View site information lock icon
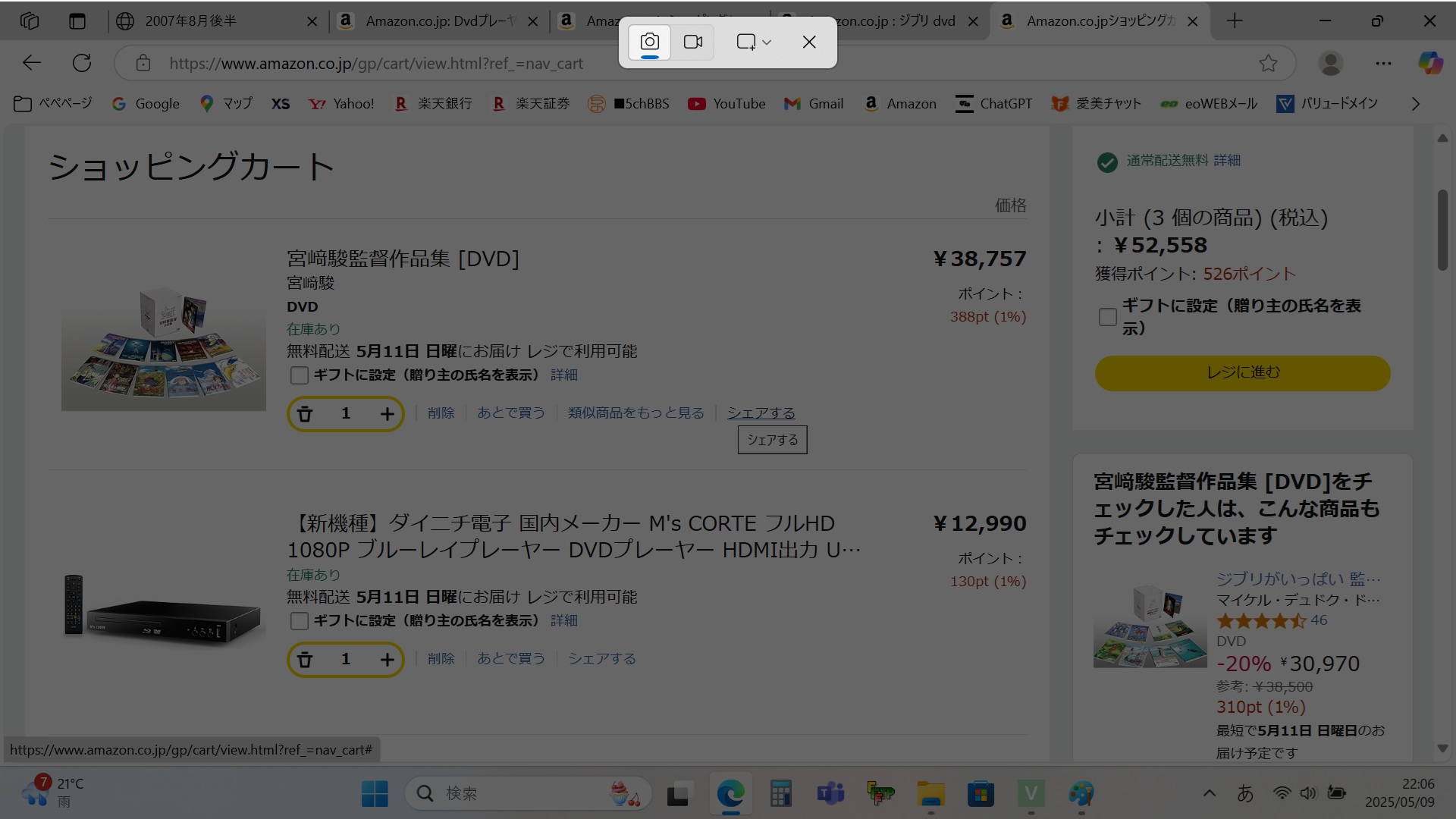 [x=143, y=63]
